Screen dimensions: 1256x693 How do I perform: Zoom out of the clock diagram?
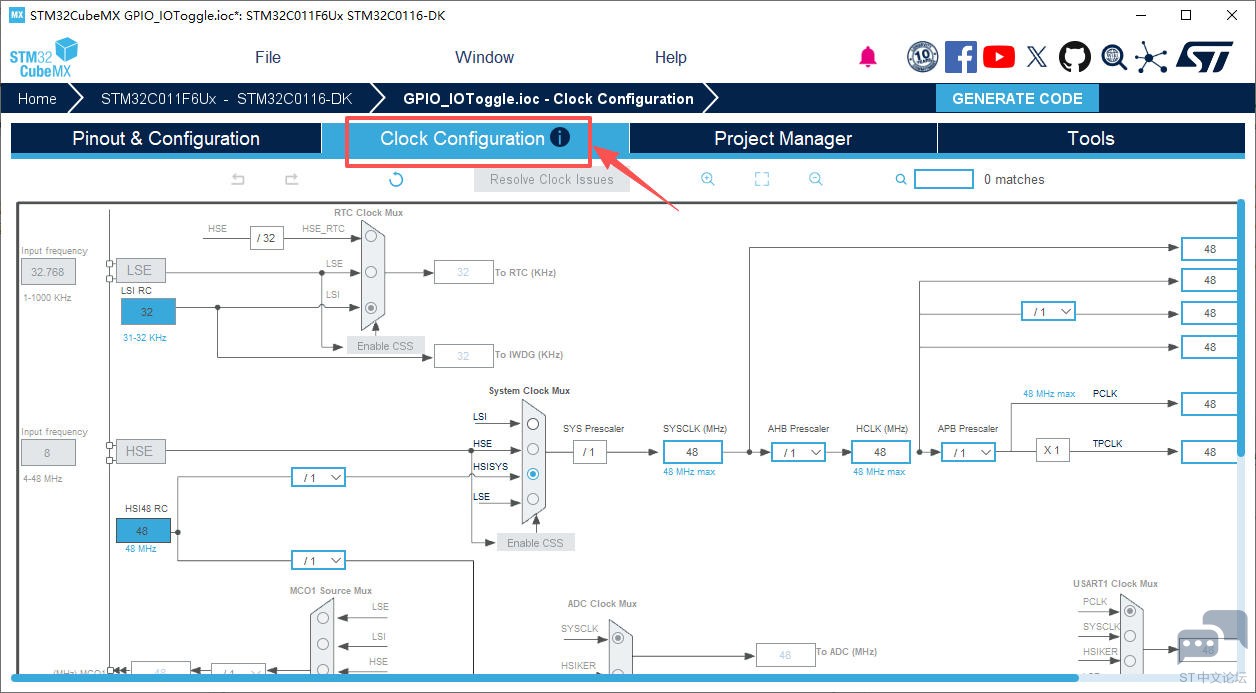pos(816,179)
